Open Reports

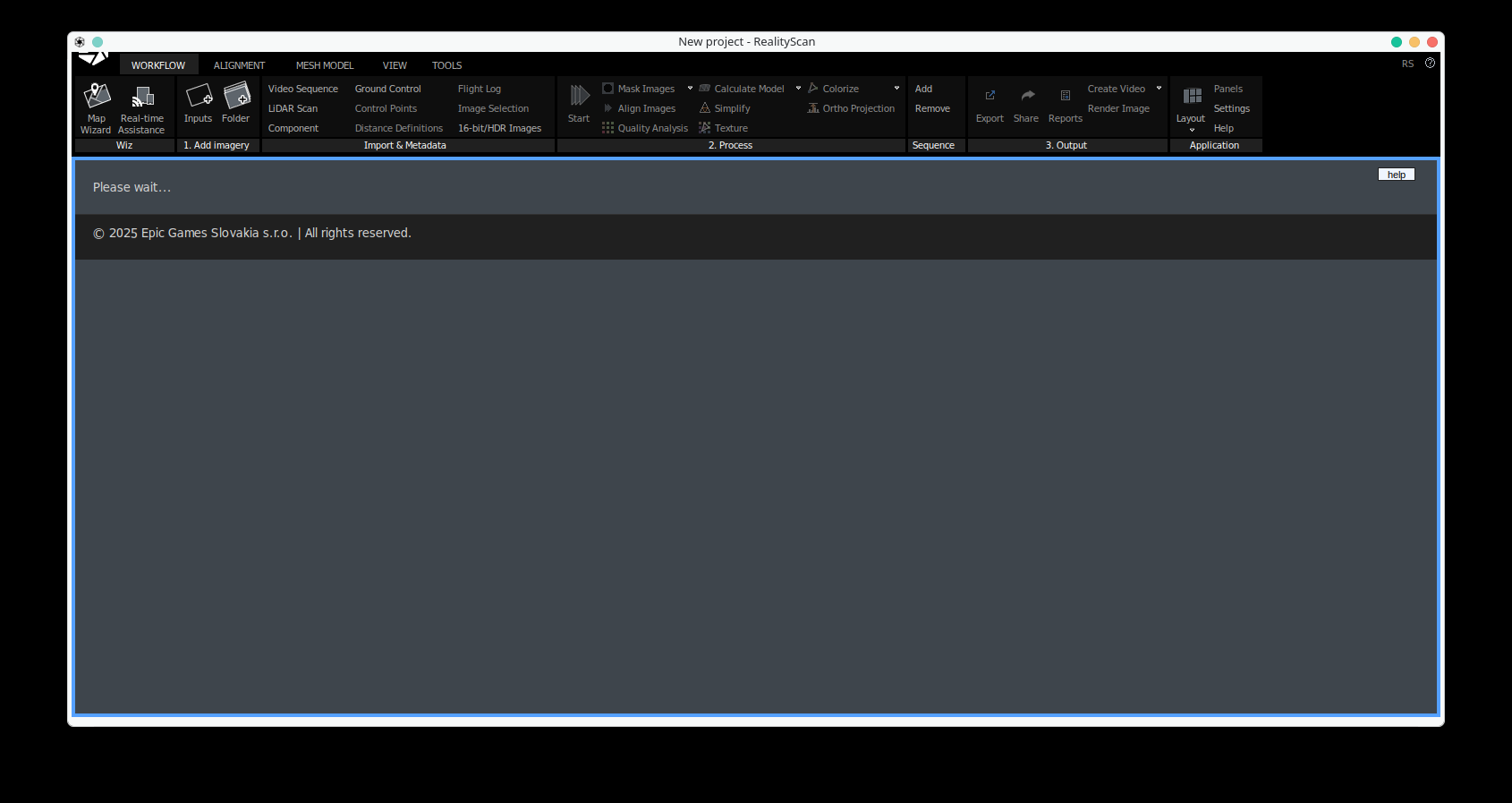pos(1066,104)
